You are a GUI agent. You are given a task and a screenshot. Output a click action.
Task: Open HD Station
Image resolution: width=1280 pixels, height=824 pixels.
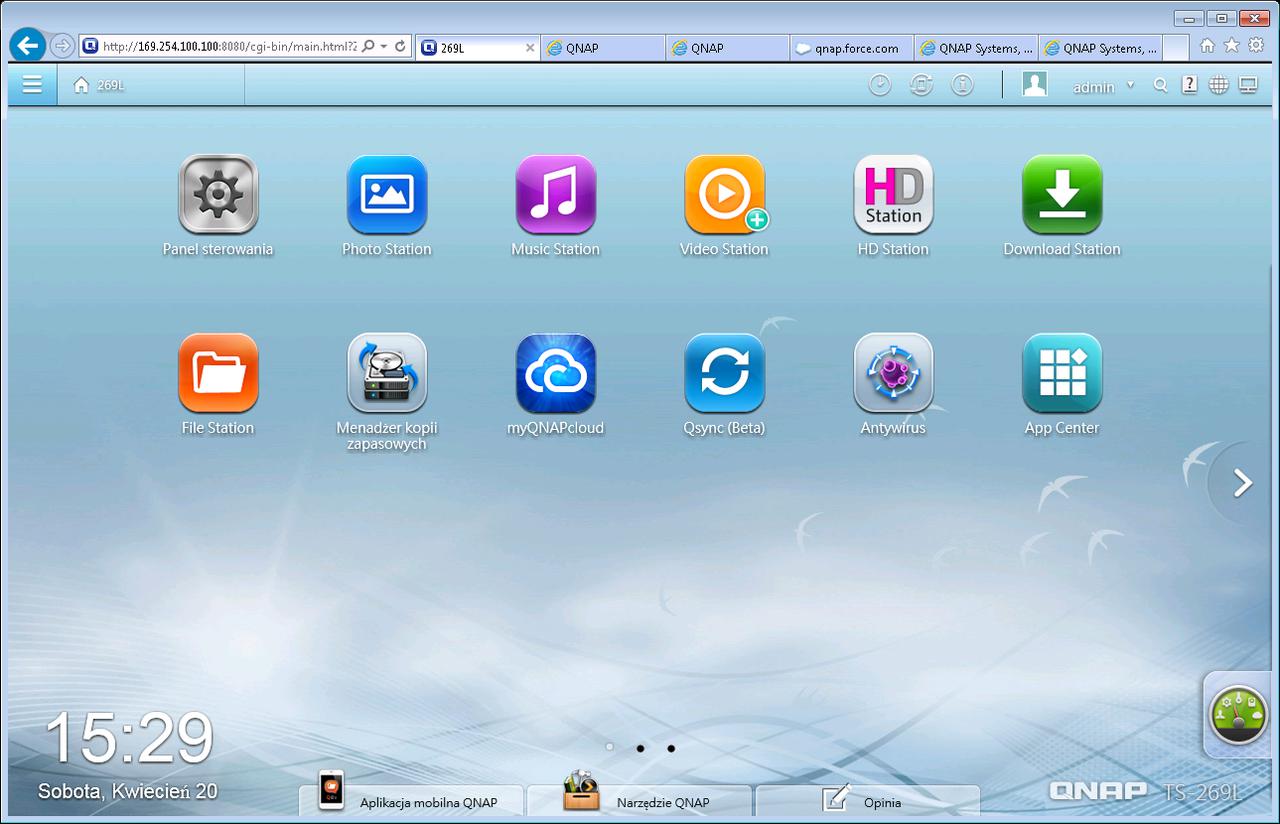tap(894, 194)
